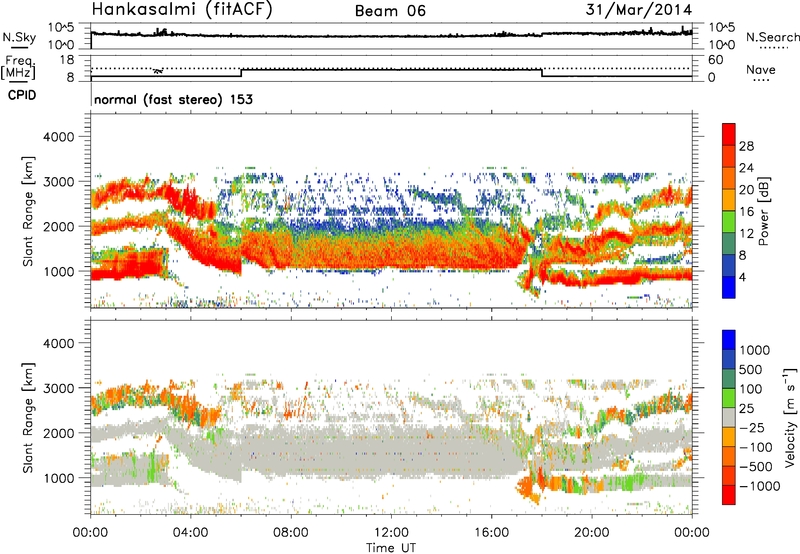800x554 pixels.
Task: Click the gray band of Velocity colorbar
Action: point(729,418)
